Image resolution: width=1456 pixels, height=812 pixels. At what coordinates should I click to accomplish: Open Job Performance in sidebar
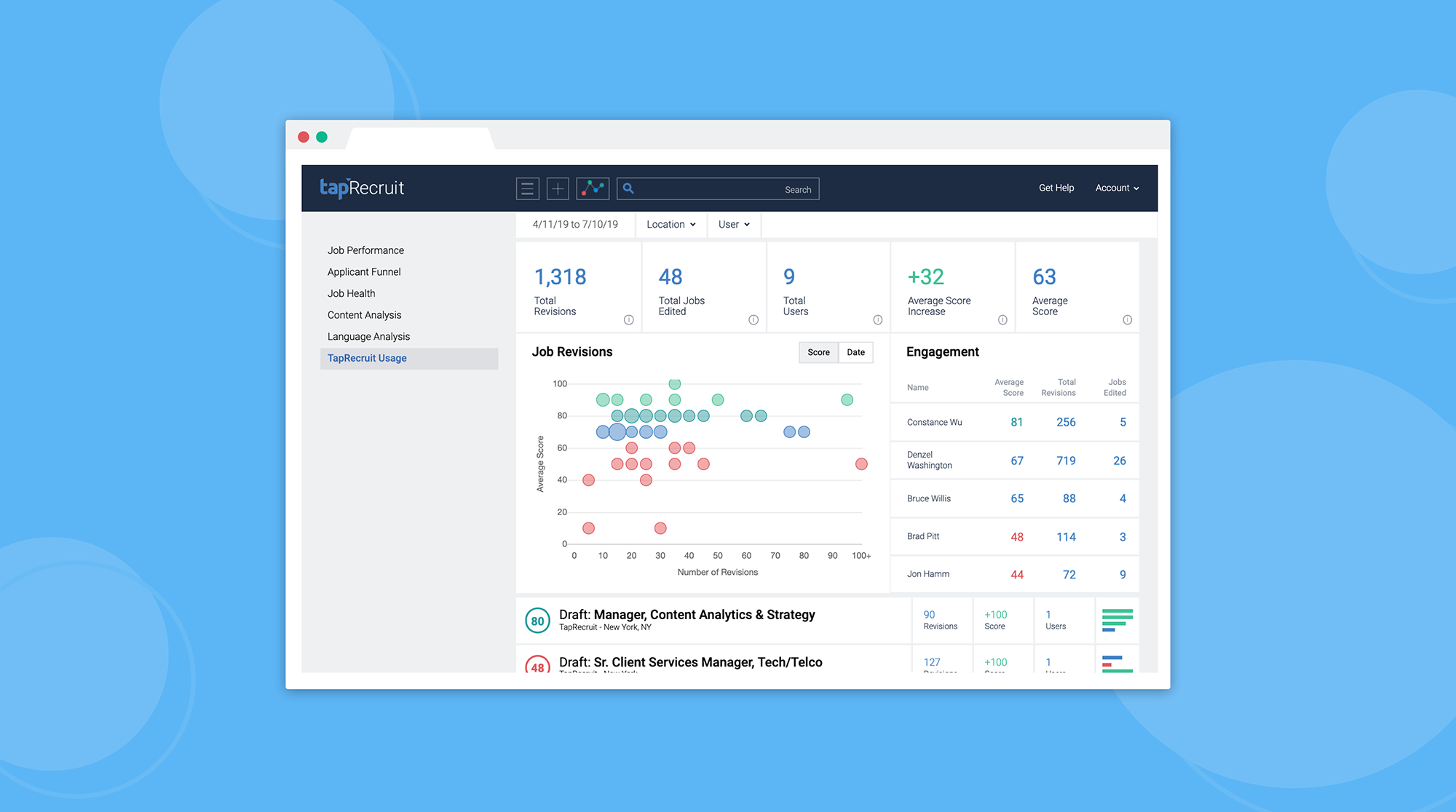pos(365,250)
